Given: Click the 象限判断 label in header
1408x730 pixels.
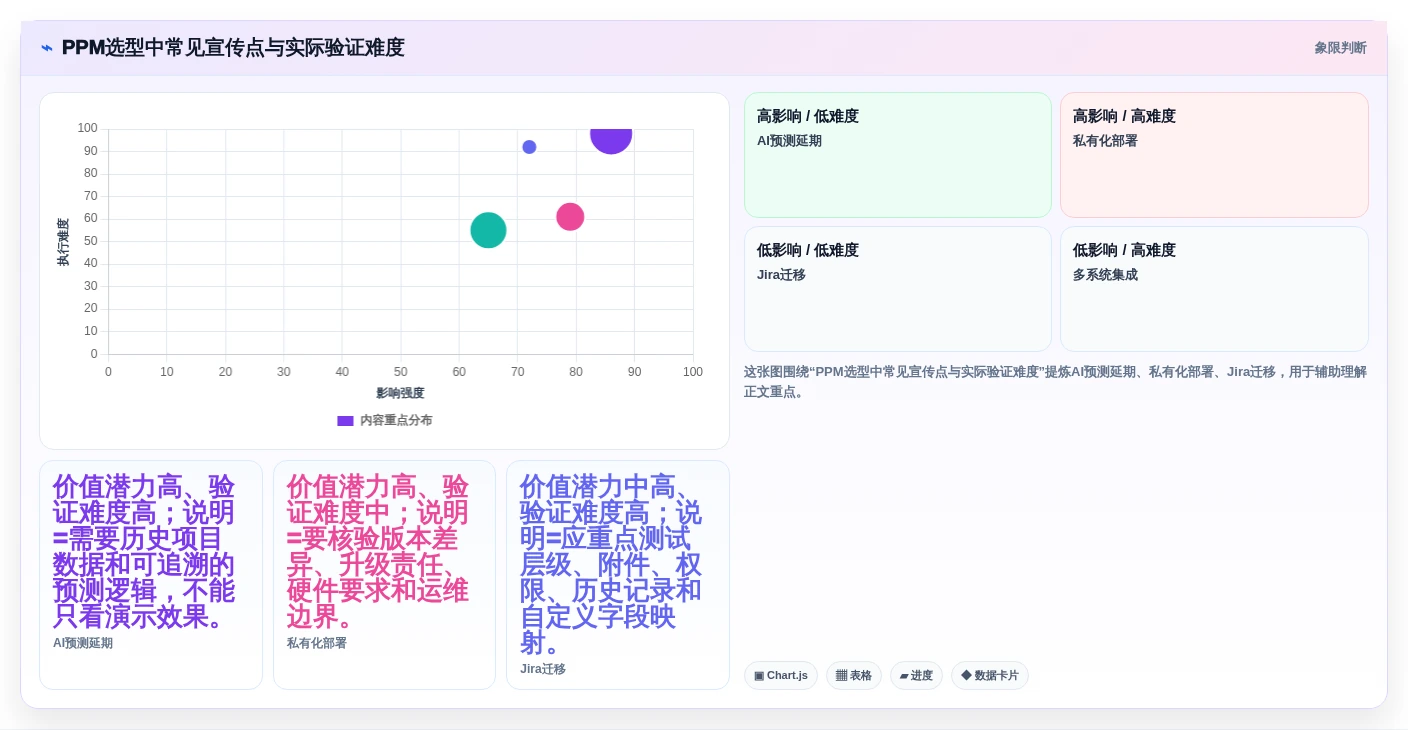Looking at the screenshot, I should click(1340, 48).
